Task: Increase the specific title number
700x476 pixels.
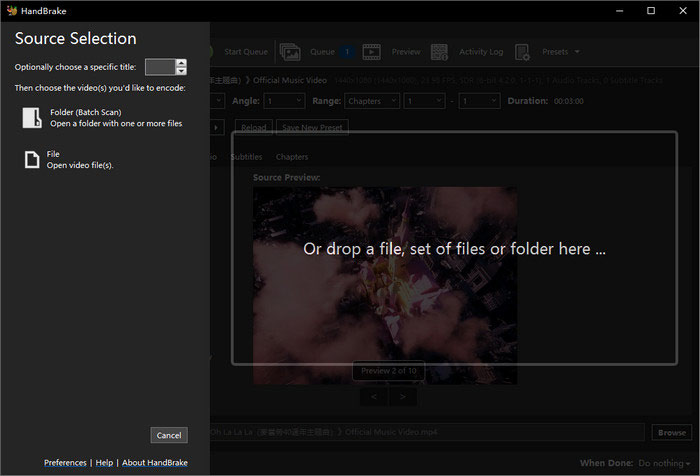Action: pyautogui.click(x=181, y=63)
